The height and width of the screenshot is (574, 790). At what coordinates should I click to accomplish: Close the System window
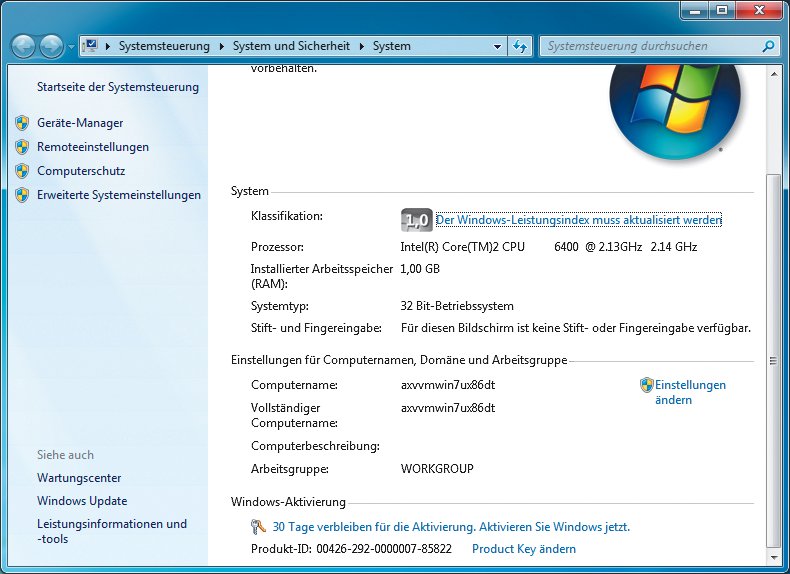point(759,10)
